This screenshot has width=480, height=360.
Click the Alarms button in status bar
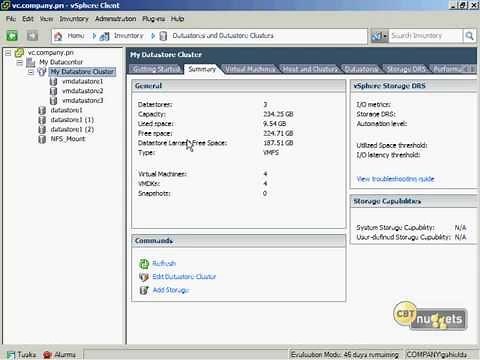coord(59,355)
